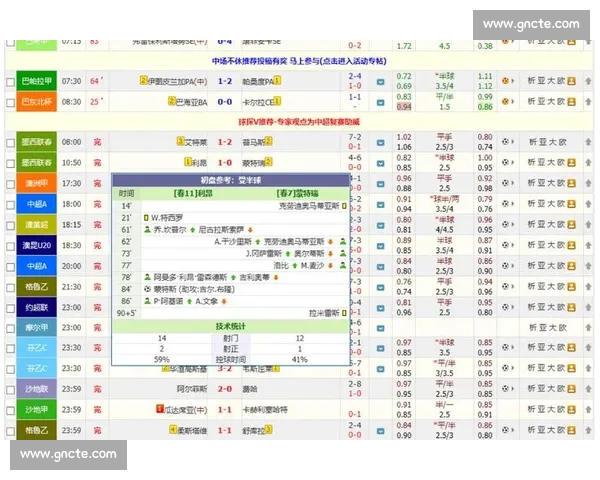Viewport: 600px width, 480px height.
Task: Click the orange 澳洲甲 league badge
Action: tap(37, 183)
